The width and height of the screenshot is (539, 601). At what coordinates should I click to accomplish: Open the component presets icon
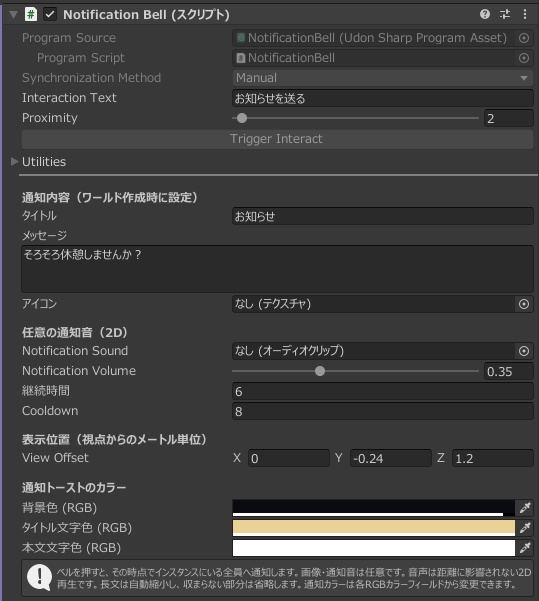[505, 14]
